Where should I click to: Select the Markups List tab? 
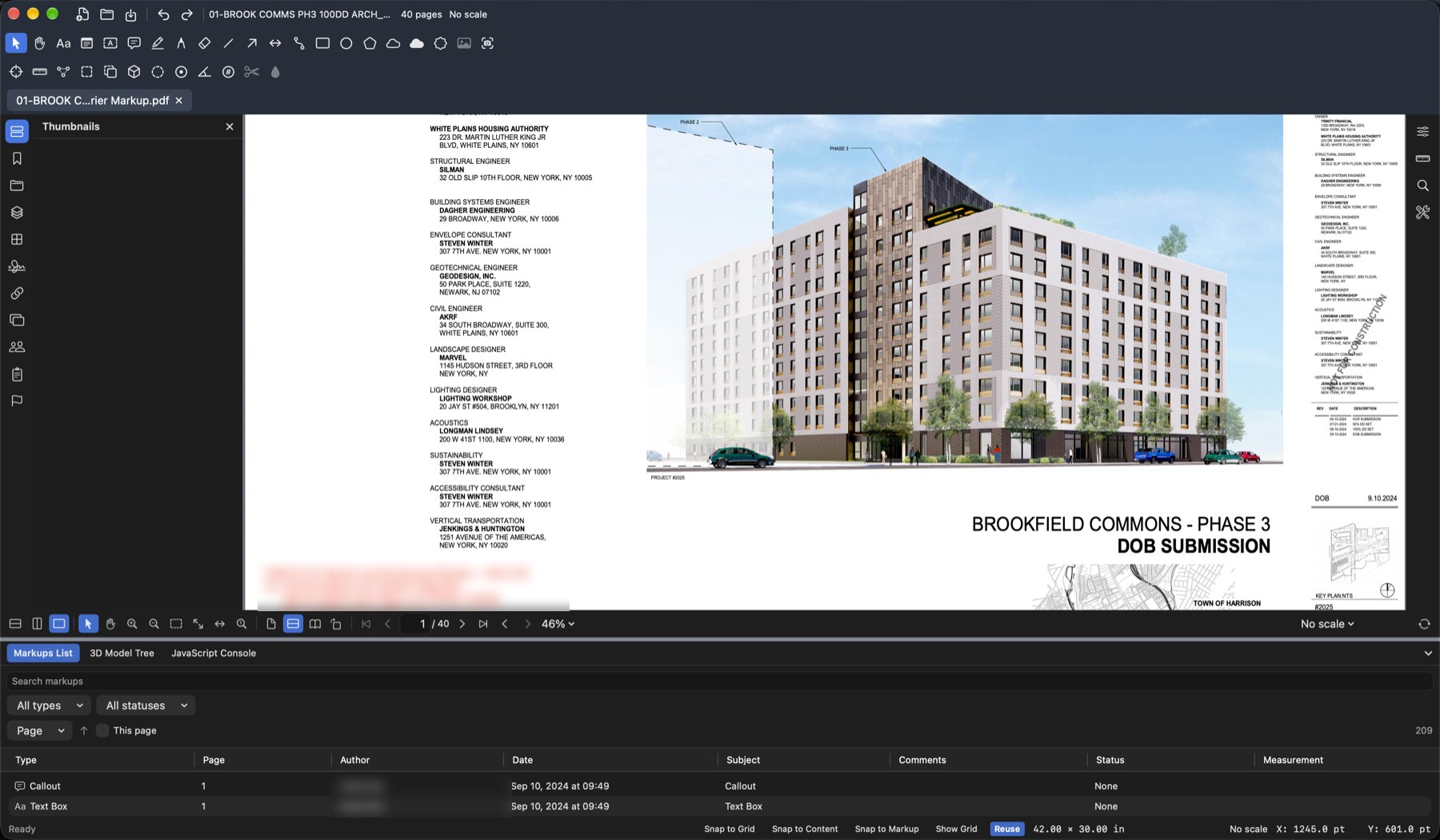click(43, 653)
